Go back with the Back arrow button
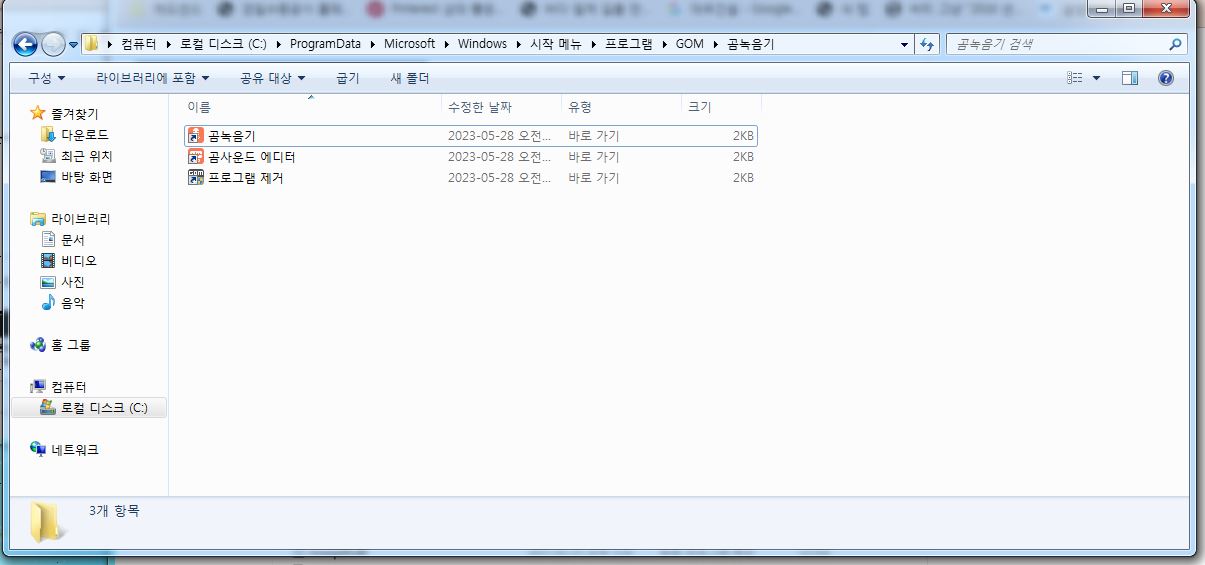Viewport: 1205px width, 565px height. coord(26,44)
